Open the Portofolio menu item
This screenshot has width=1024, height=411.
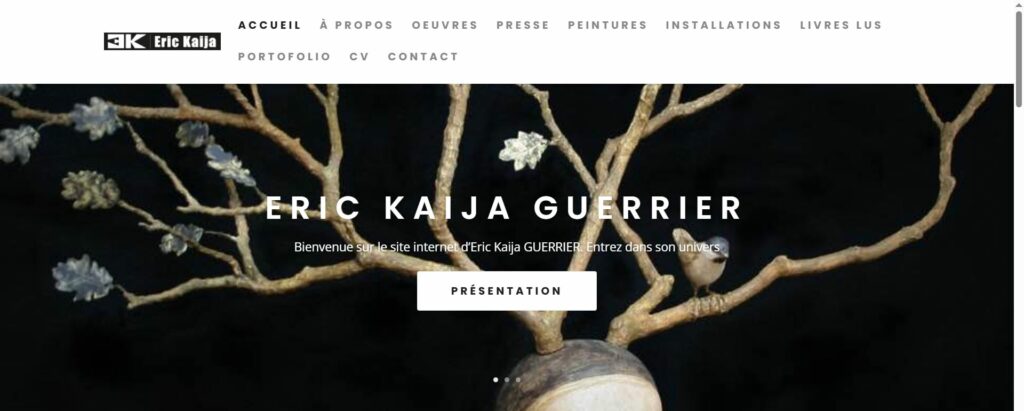[285, 57]
